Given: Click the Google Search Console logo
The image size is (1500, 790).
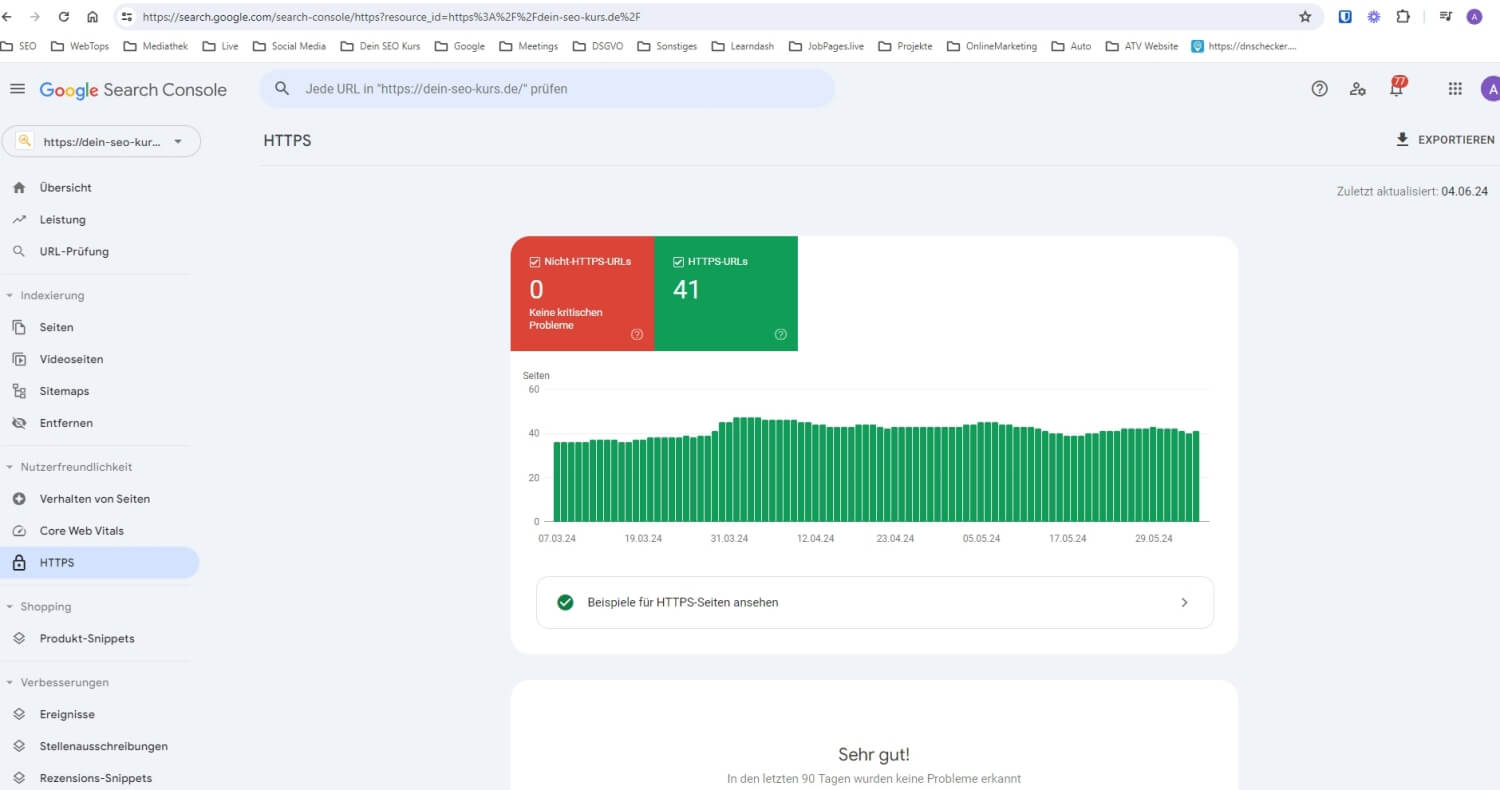Looking at the screenshot, I should 133,90.
